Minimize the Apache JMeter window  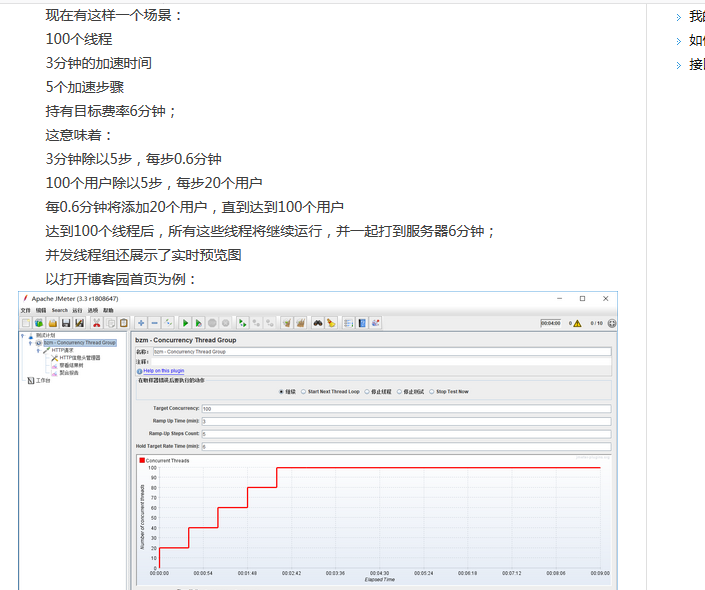coord(559,299)
